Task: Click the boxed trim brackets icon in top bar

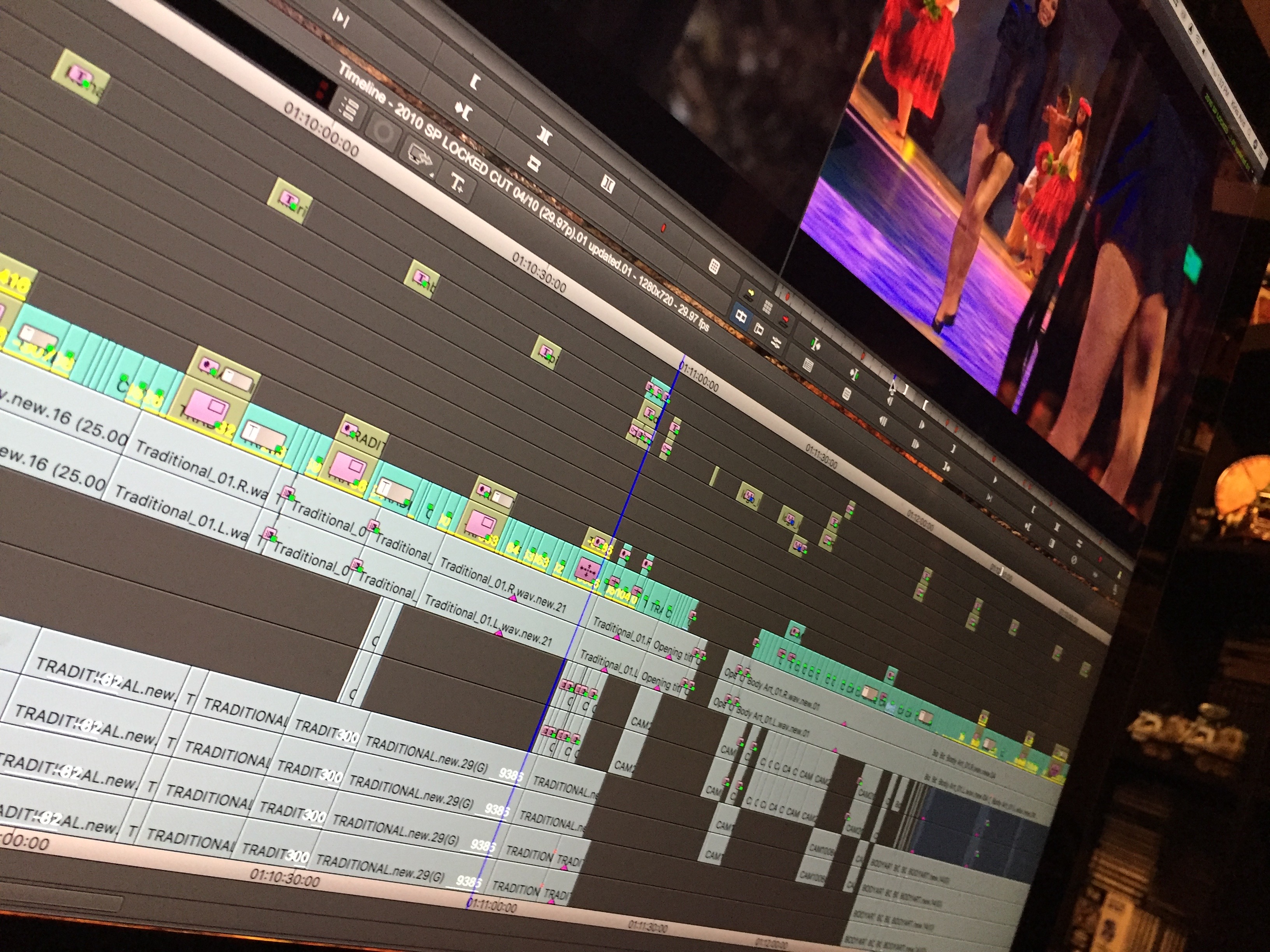Action: click(x=607, y=184)
